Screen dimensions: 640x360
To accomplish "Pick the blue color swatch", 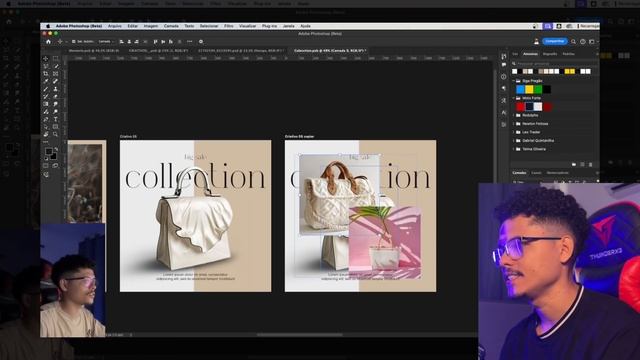I will (x=520, y=89).
